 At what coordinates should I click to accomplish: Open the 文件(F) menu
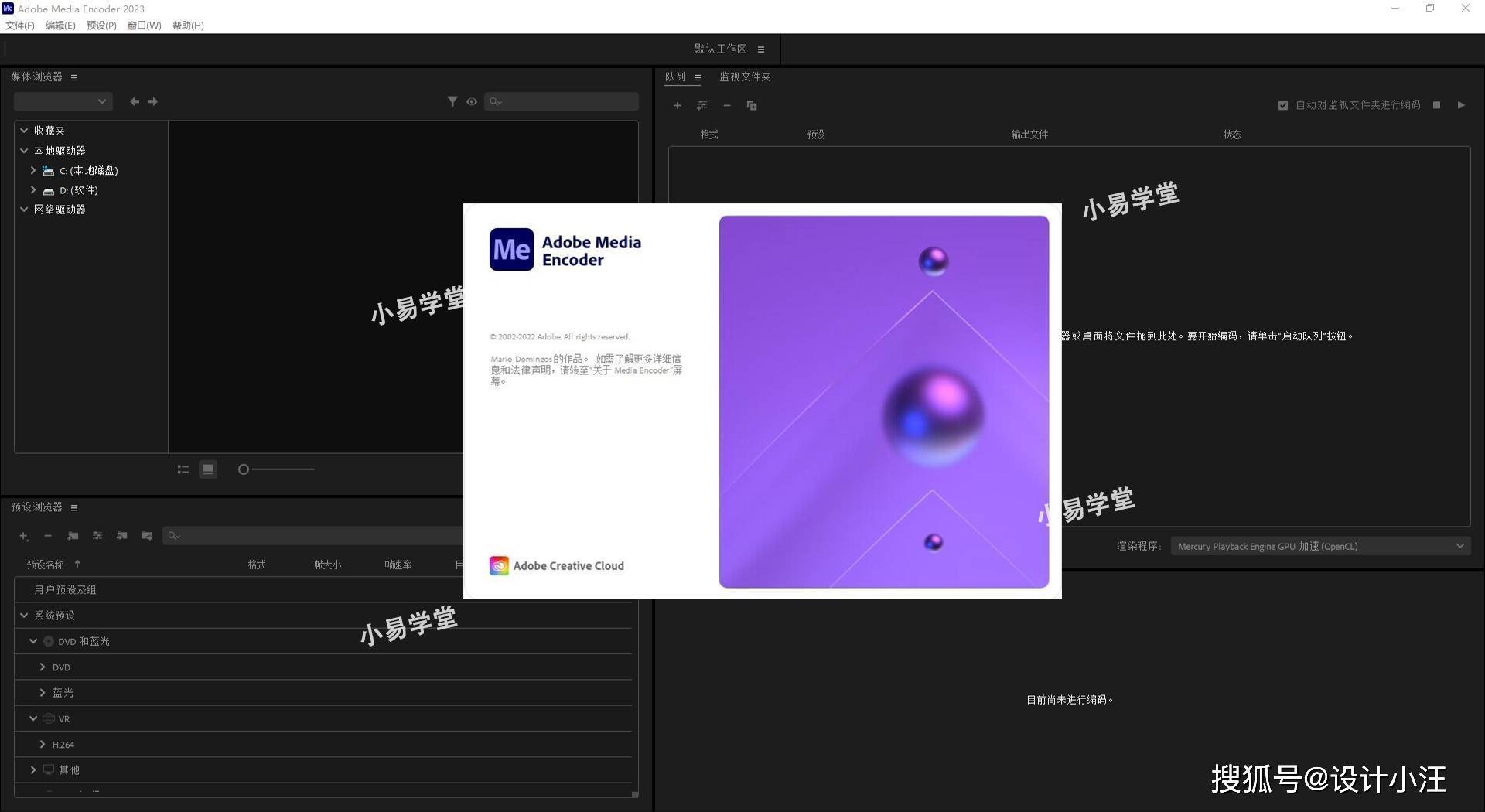coord(20,26)
